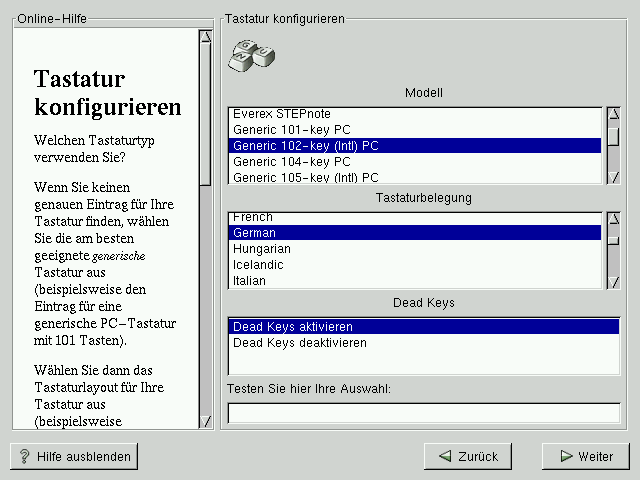
Task: Select Dead Keys aktivieren option
Action: (x=292, y=327)
